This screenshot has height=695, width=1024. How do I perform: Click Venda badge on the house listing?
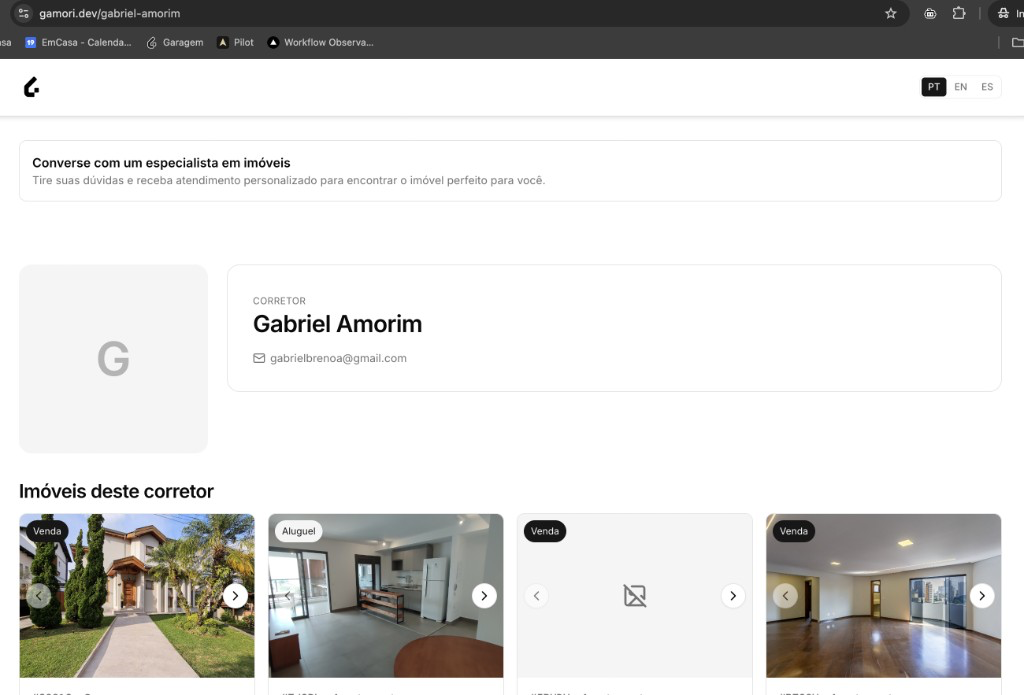(47, 531)
